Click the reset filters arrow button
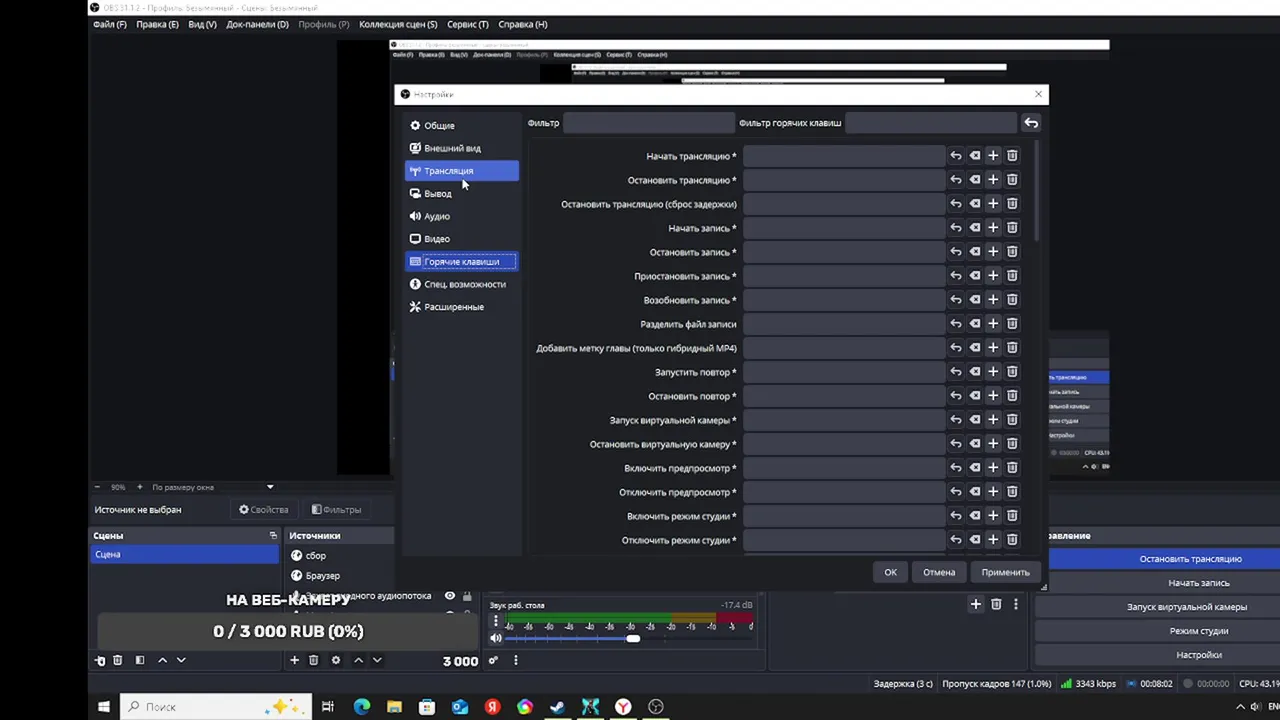 click(x=1031, y=123)
